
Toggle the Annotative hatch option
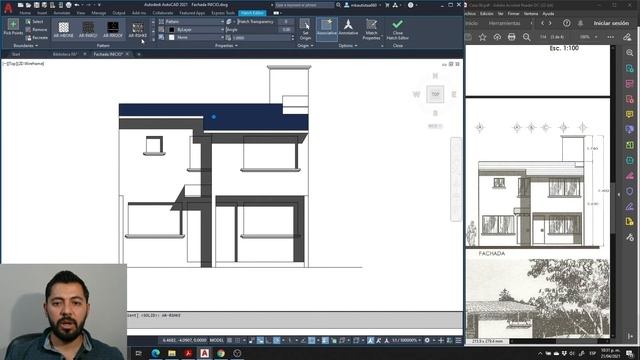pyautogui.click(x=348, y=28)
